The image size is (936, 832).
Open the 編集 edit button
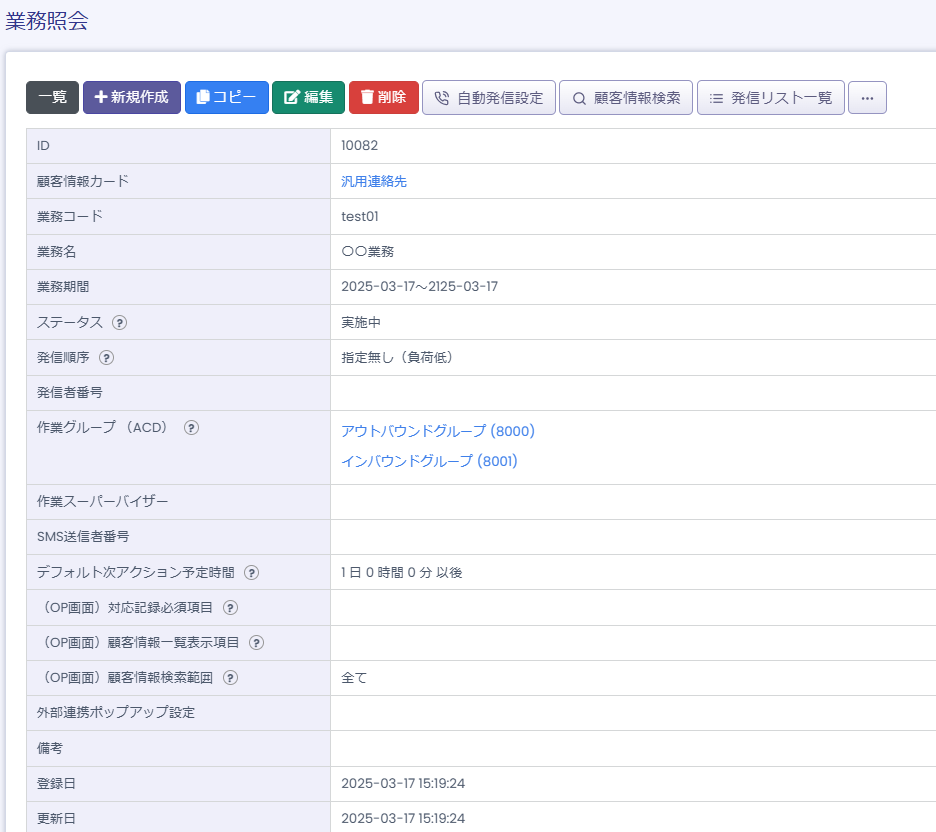point(308,97)
